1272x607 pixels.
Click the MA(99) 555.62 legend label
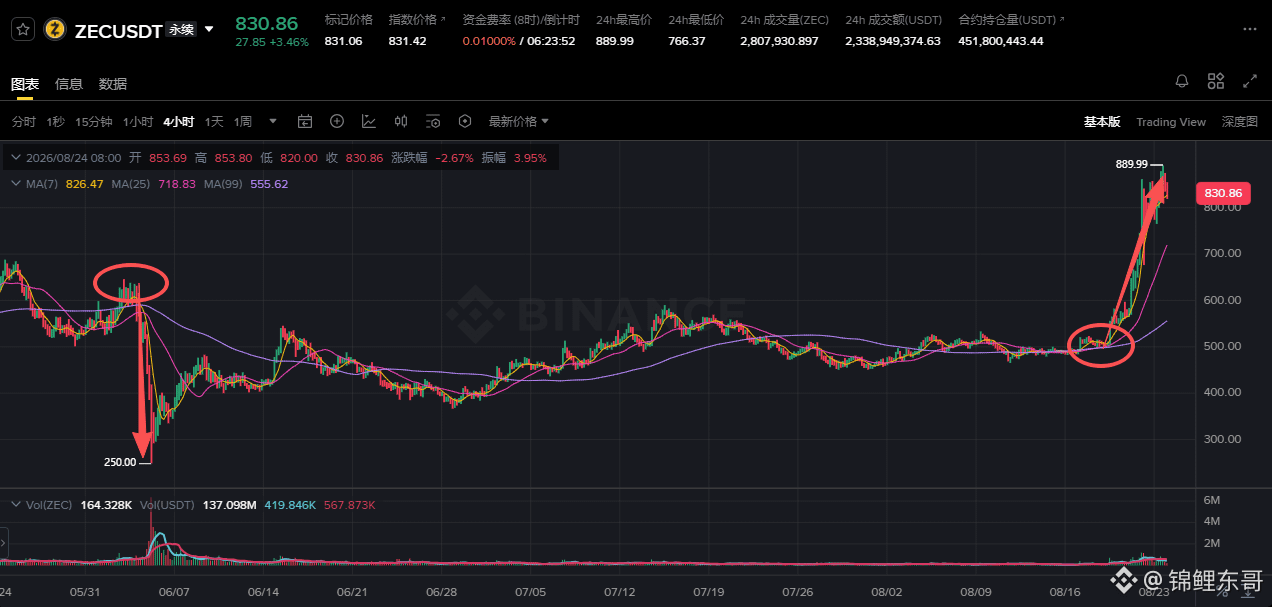pos(246,184)
